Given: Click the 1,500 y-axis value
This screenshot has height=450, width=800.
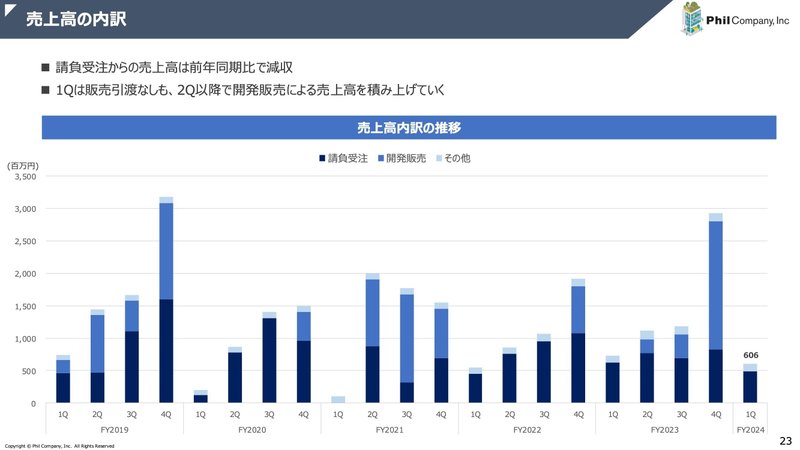Looking at the screenshot, I should (x=26, y=306).
